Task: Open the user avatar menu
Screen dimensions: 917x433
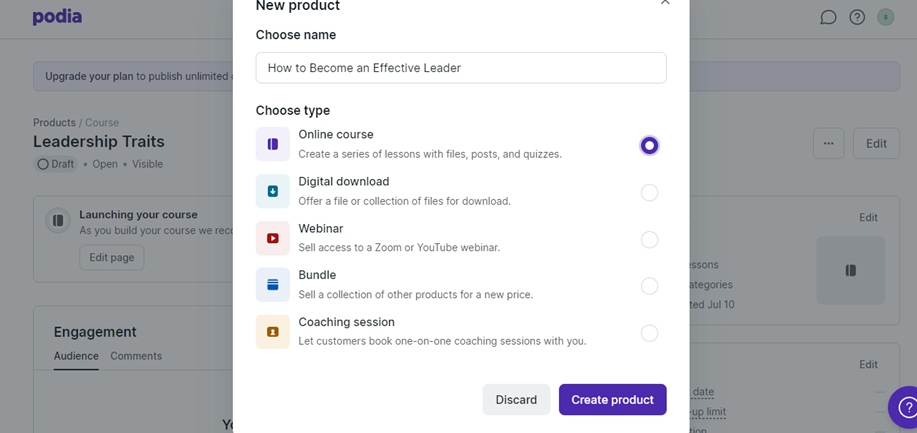Action: click(885, 18)
